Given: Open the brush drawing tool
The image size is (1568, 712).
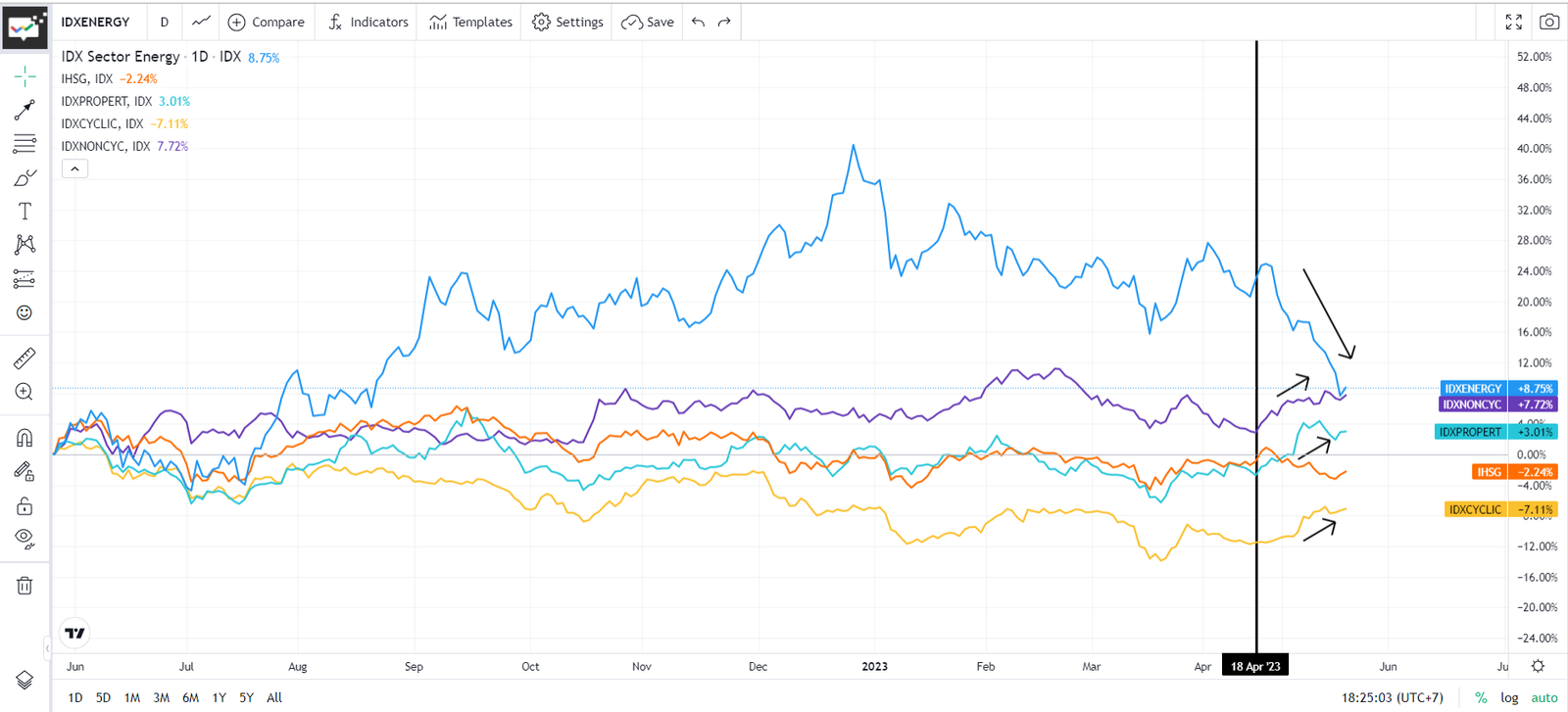Looking at the screenshot, I should tap(24, 177).
